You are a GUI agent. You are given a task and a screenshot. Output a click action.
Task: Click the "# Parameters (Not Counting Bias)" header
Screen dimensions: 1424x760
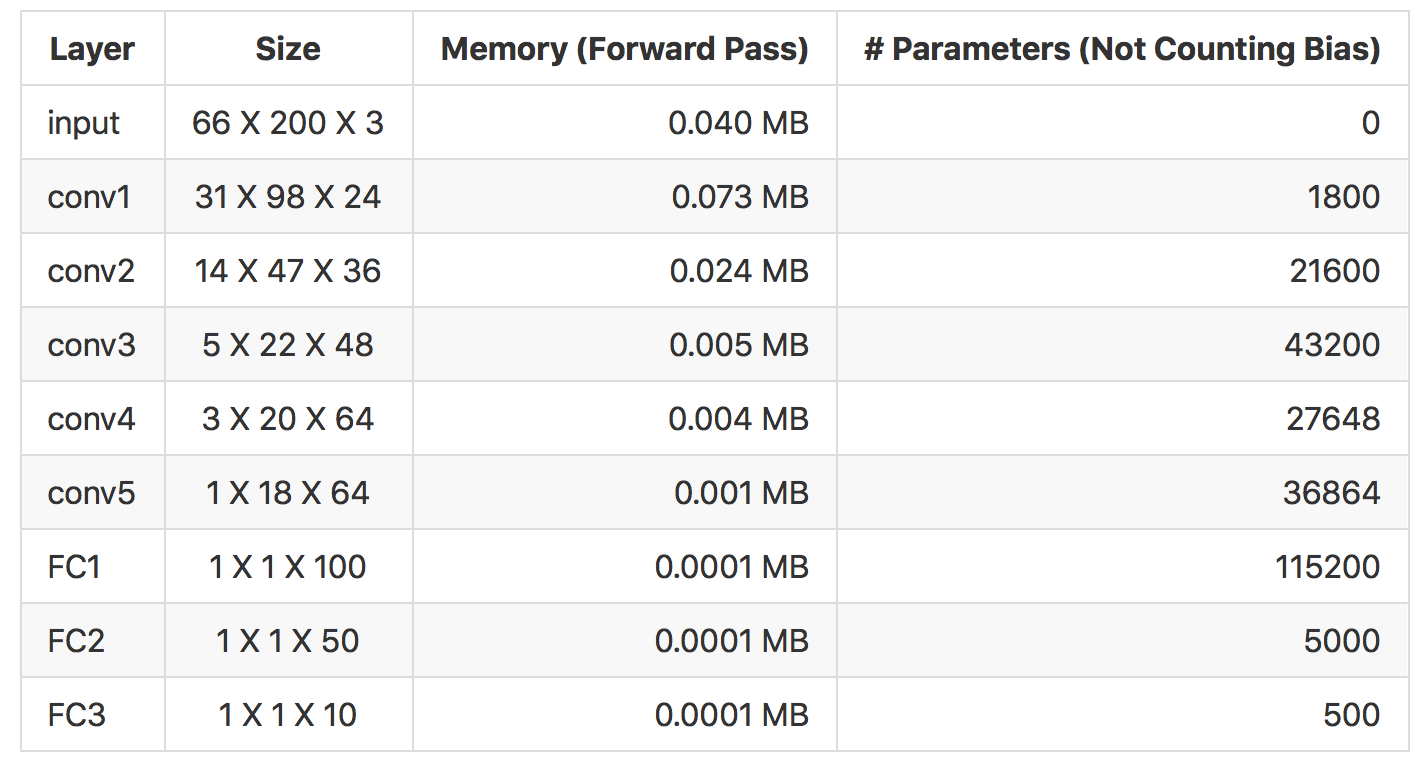pyautogui.click(x=1122, y=49)
